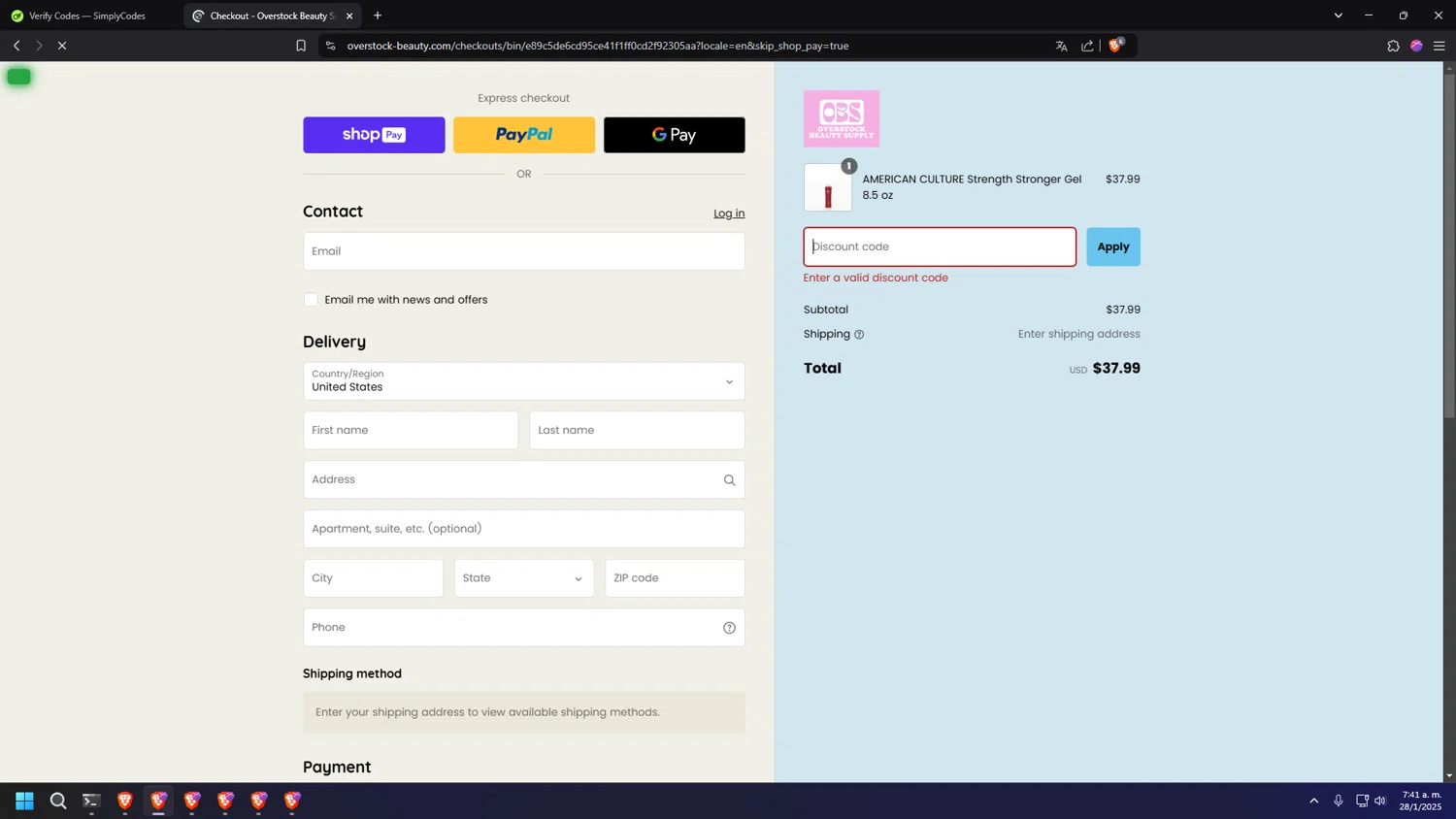The height and width of the screenshot is (819, 1456).
Task: Open Windows taskbar search
Action: coord(58,801)
